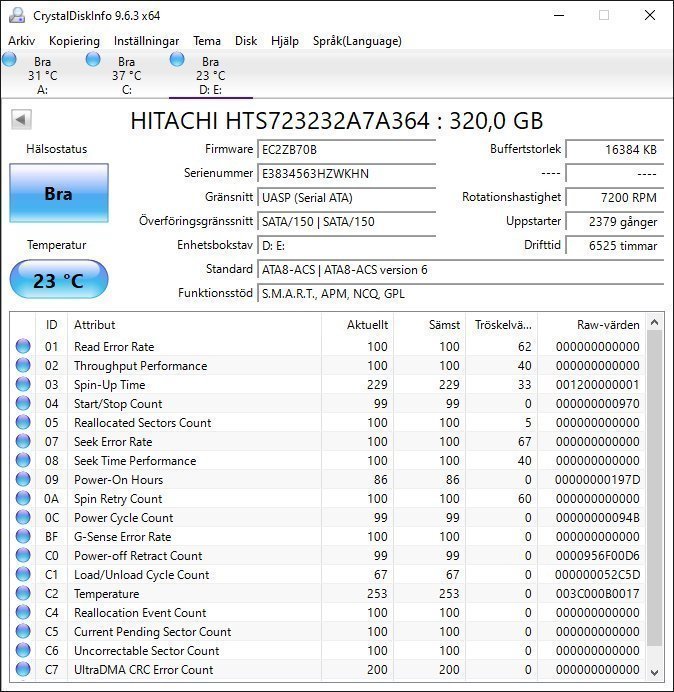Click the Överföringsgränssnitt field SATA/150
The image size is (674, 692).
click(347, 221)
